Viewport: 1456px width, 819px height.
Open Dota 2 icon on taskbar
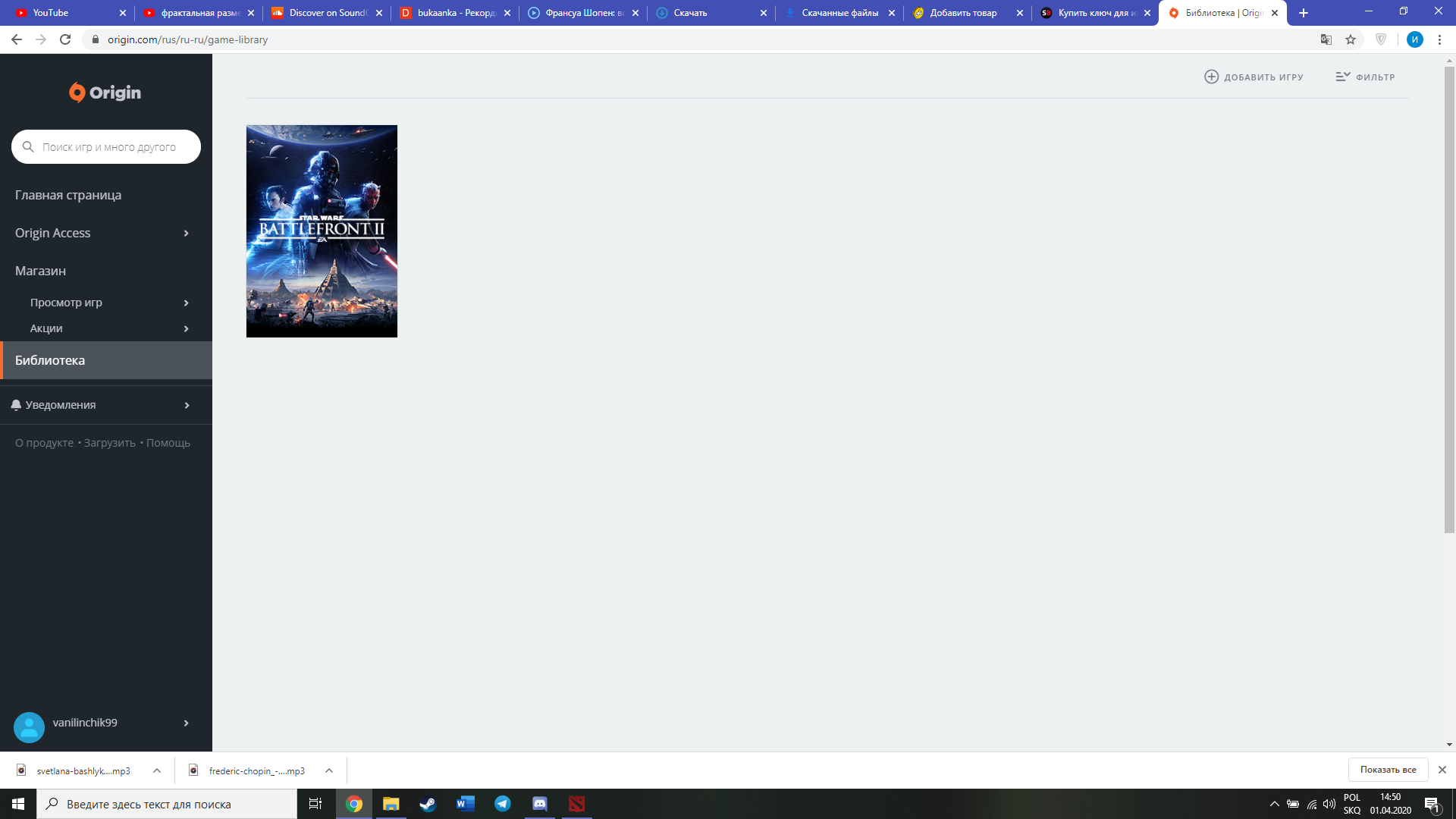tap(577, 804)
